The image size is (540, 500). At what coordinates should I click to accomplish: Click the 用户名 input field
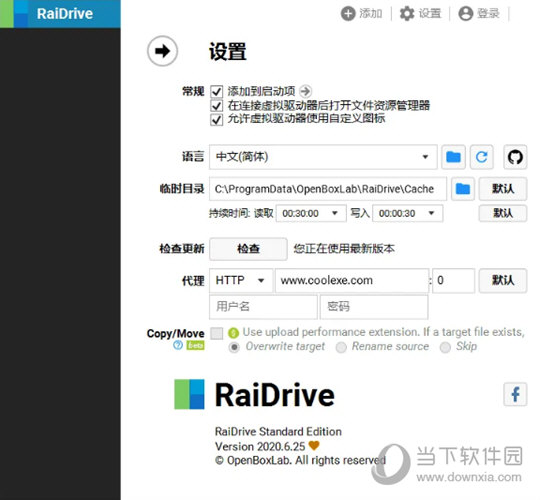coord(263,306)
